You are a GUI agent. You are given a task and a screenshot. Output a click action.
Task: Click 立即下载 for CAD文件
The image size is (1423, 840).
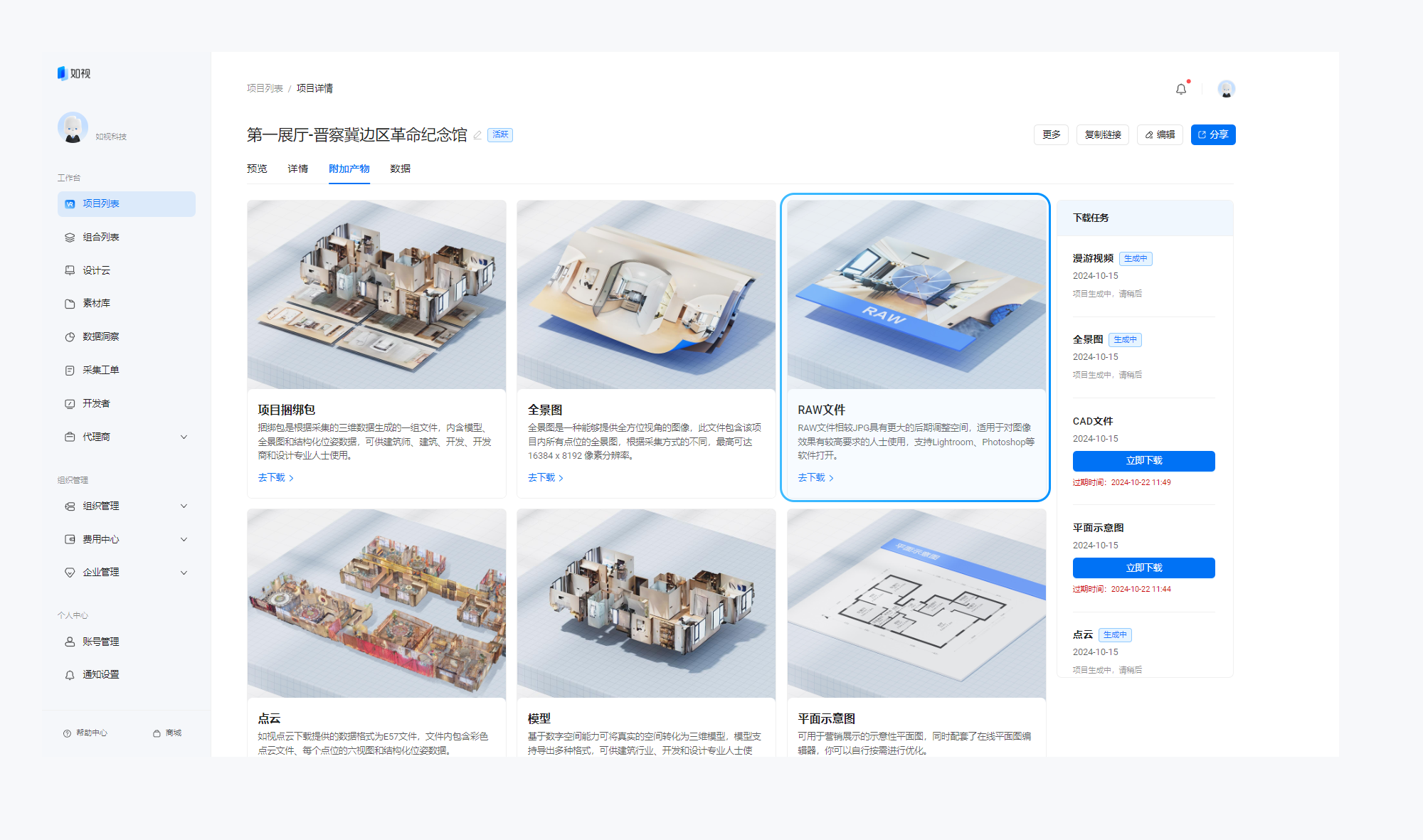click(x=1144, y=461)
